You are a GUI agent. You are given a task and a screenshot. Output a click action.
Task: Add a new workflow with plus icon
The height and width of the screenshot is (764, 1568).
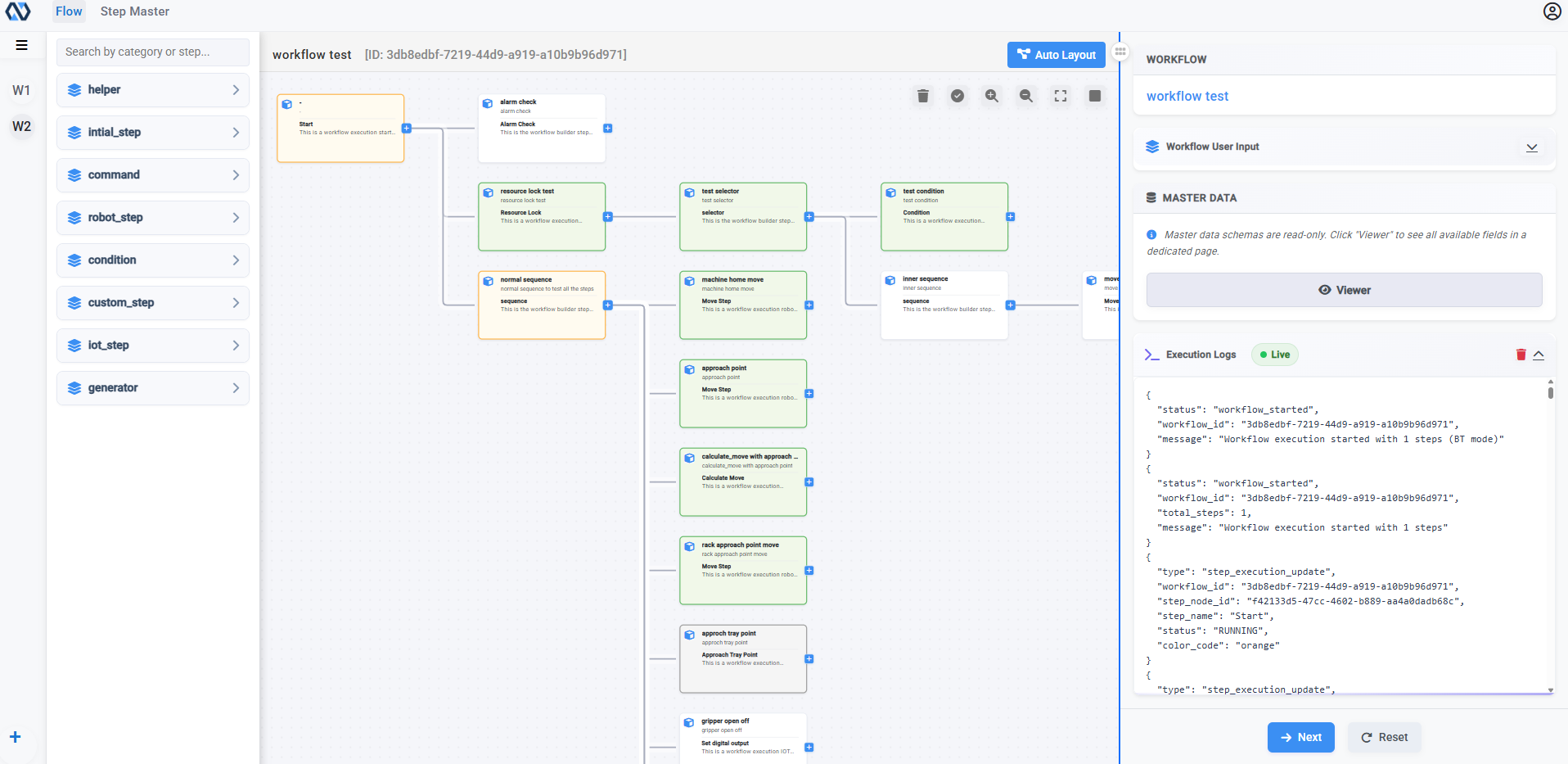(15, 737)
